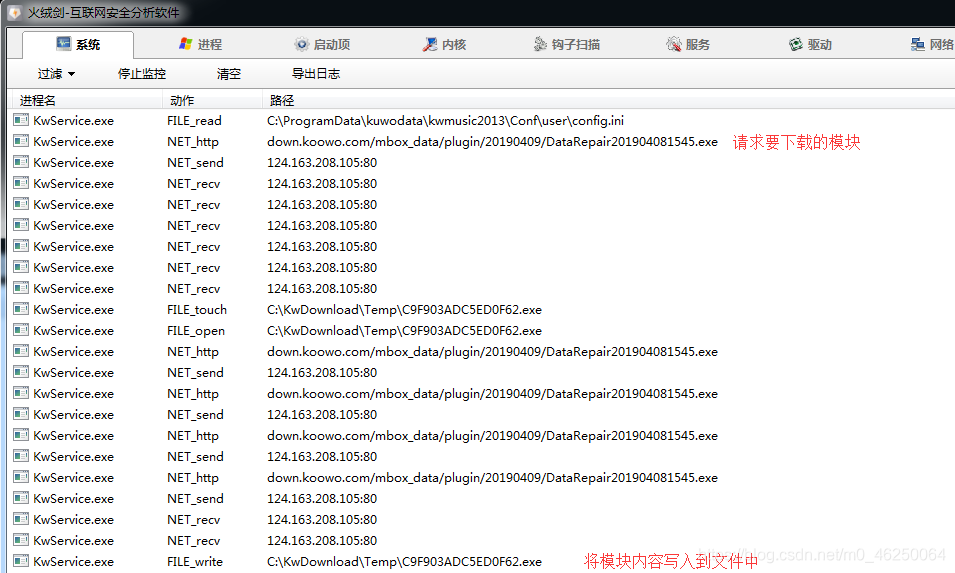Viewport: 955px width, 573px height.
Task: Click the process icon on FILE_touch row
Action: click(21, 309)
